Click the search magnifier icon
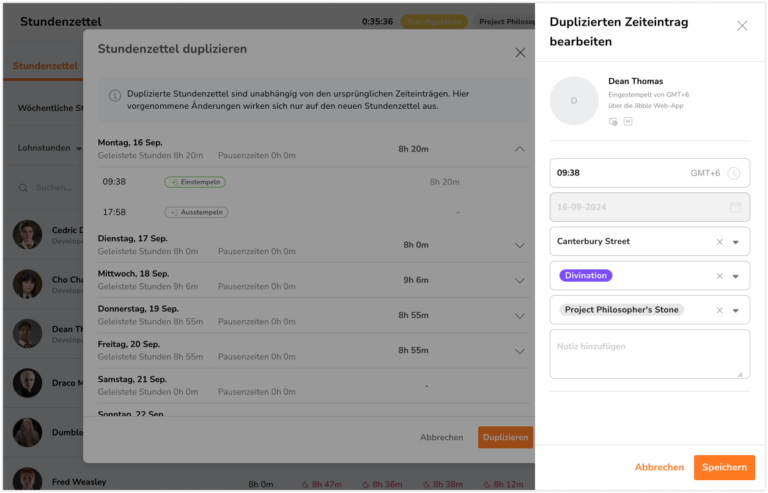This screenshot has height=493, width=768. pos(23,188)
